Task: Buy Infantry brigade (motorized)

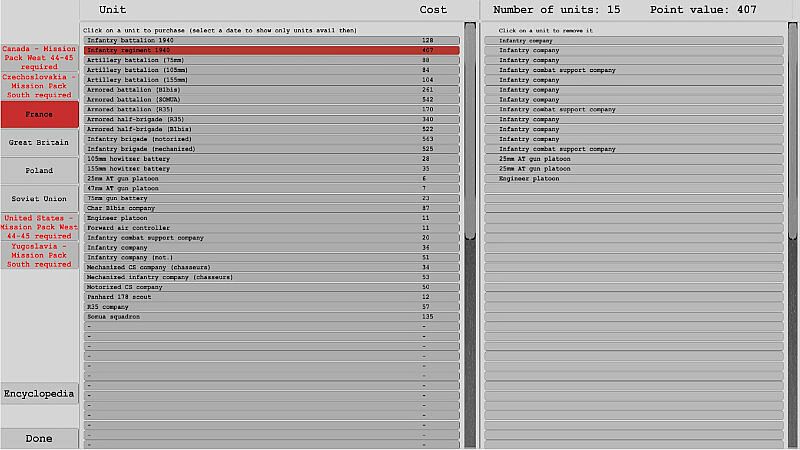Action: (271, 139)
